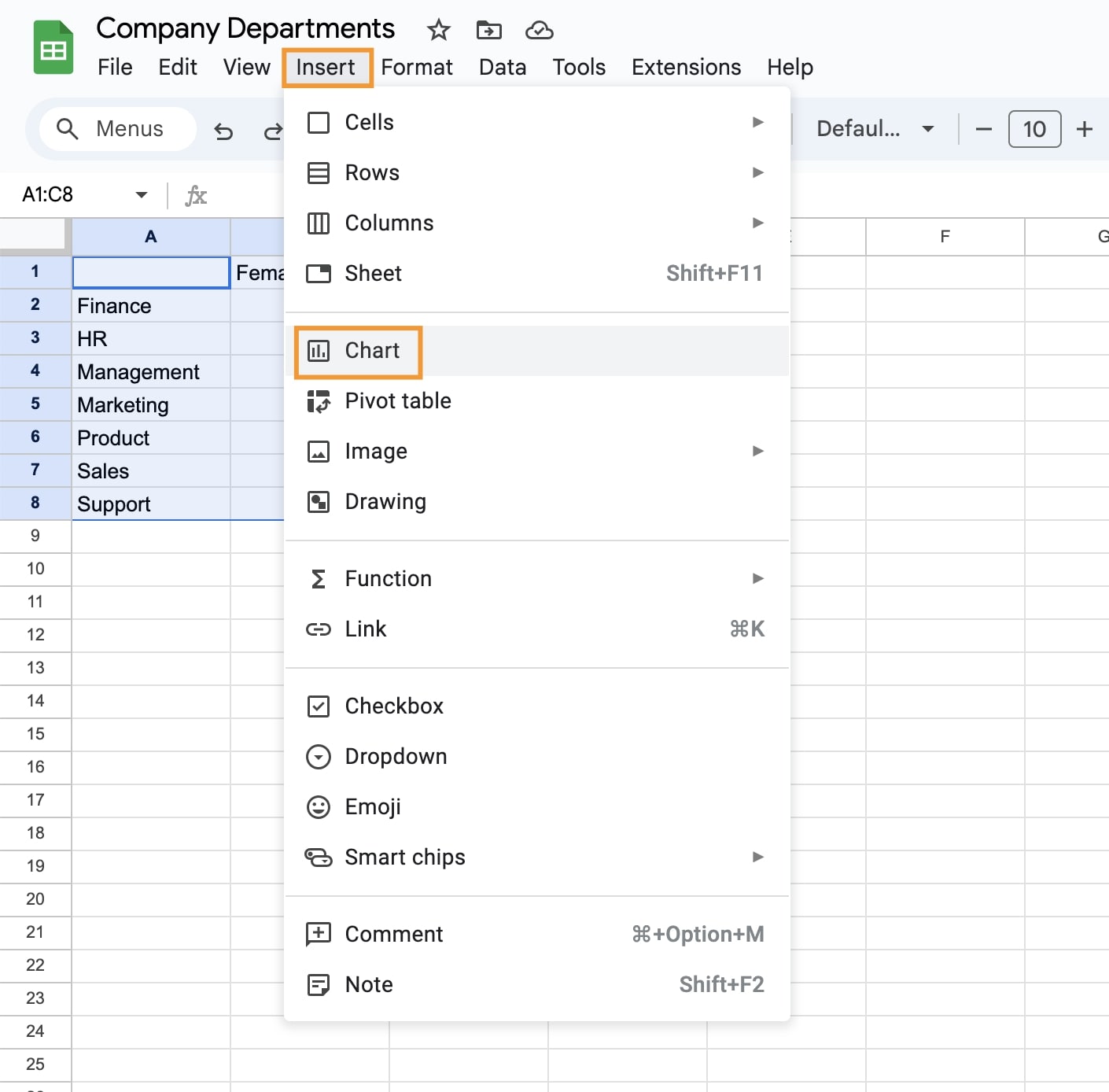Viewport: 1109px width, 1092px height.
Task: Open the File menu
Action: click(115, 68)
